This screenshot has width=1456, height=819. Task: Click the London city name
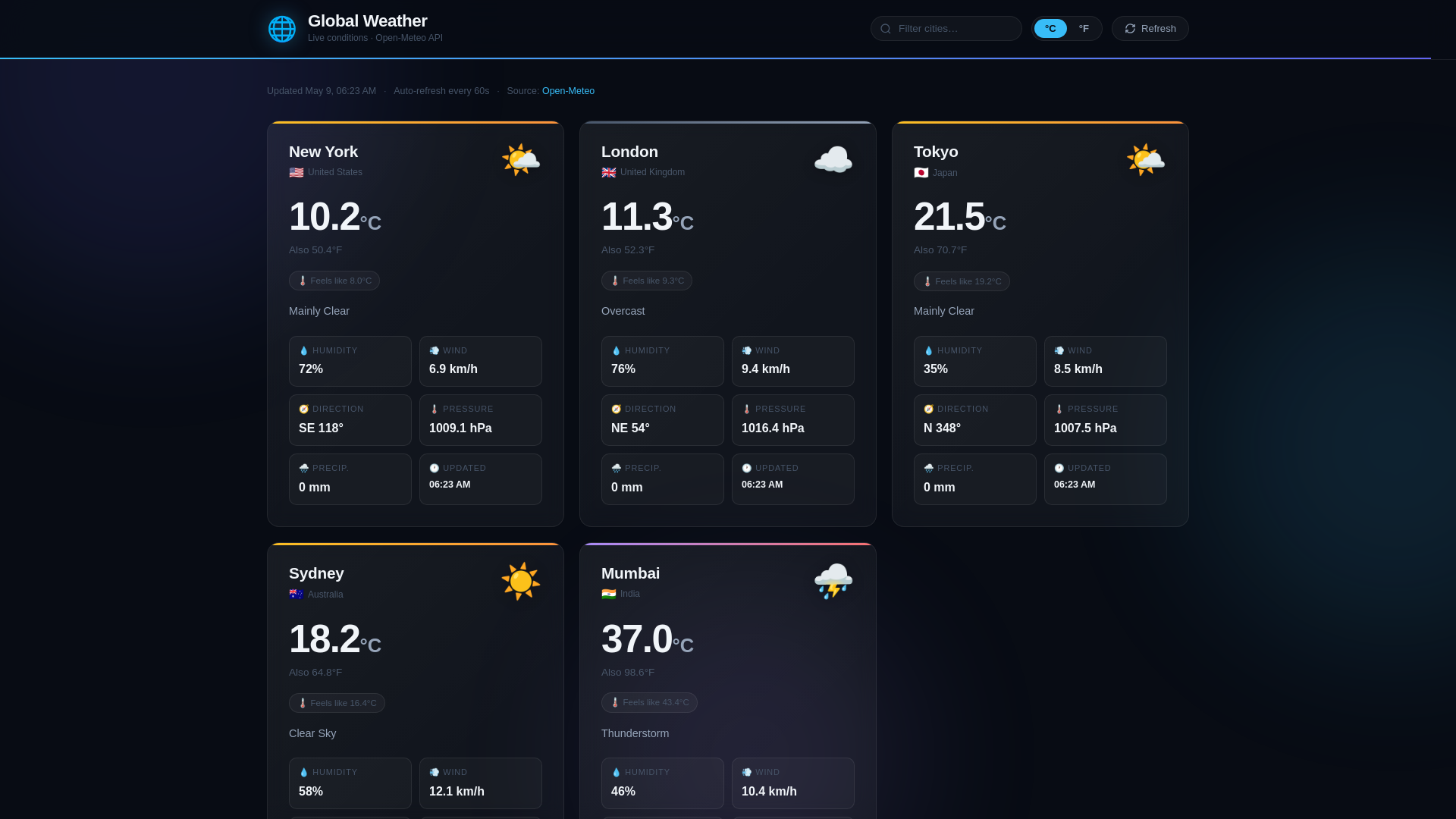630,152
